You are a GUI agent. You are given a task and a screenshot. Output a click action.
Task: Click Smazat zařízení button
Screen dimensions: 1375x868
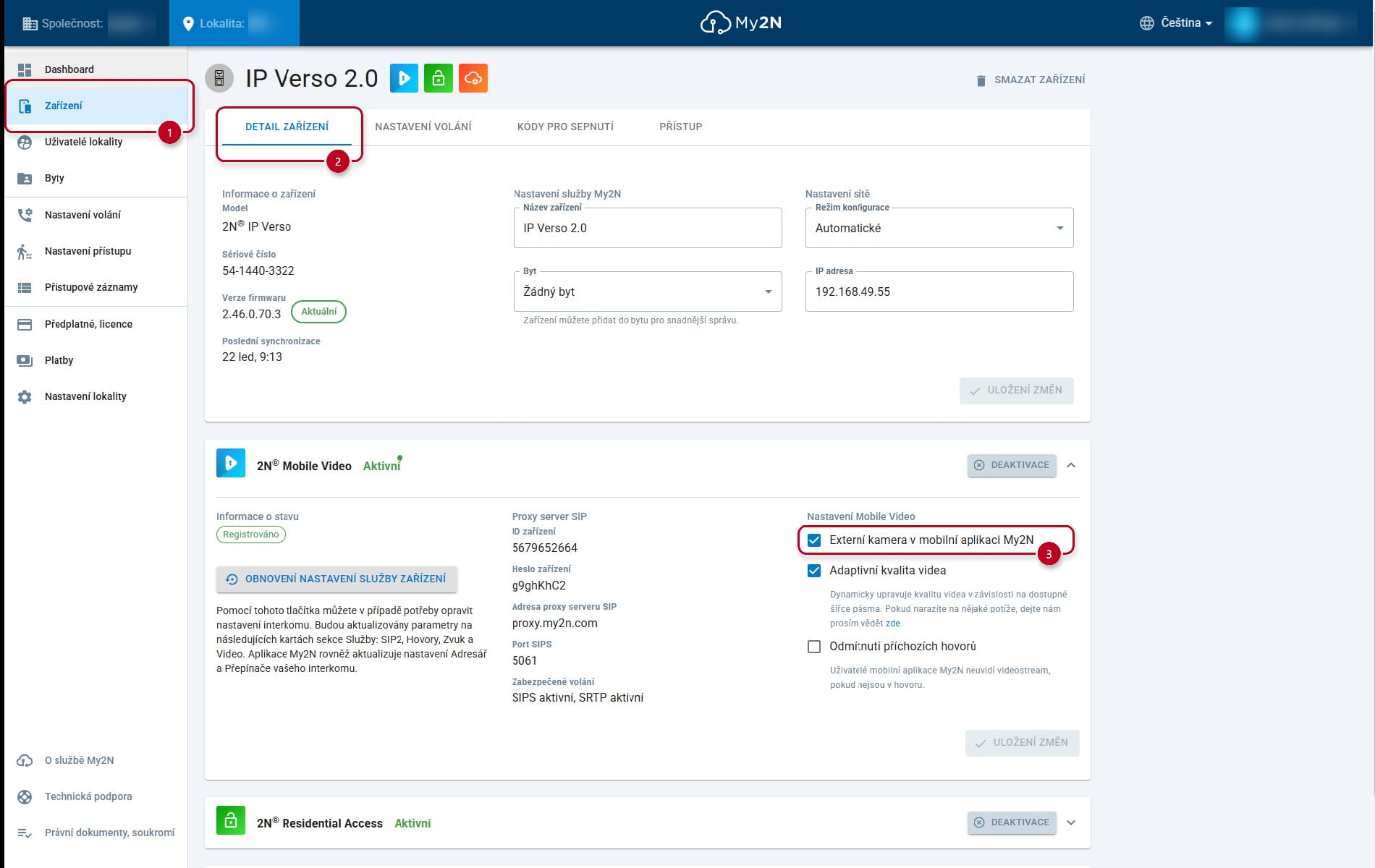[x=1031, y=80]
